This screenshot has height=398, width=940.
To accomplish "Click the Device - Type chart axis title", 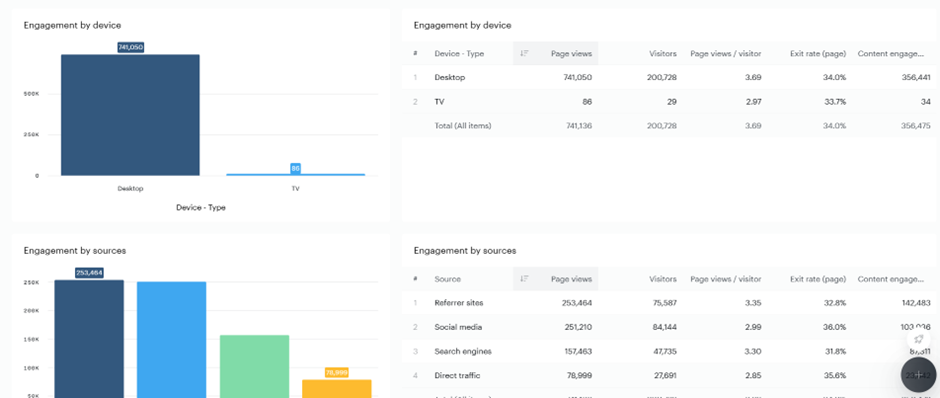I will pos(201,207).
